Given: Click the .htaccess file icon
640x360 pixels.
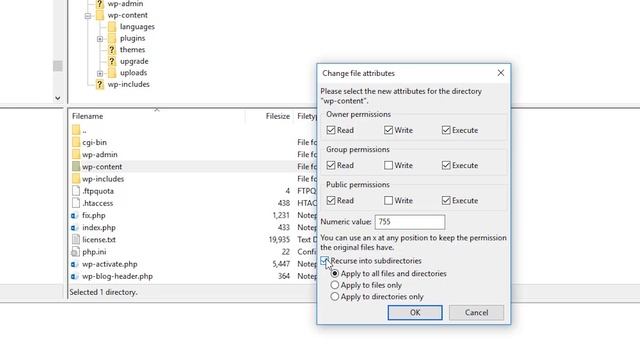Looking at the screenshot, I should click(76, 203).
